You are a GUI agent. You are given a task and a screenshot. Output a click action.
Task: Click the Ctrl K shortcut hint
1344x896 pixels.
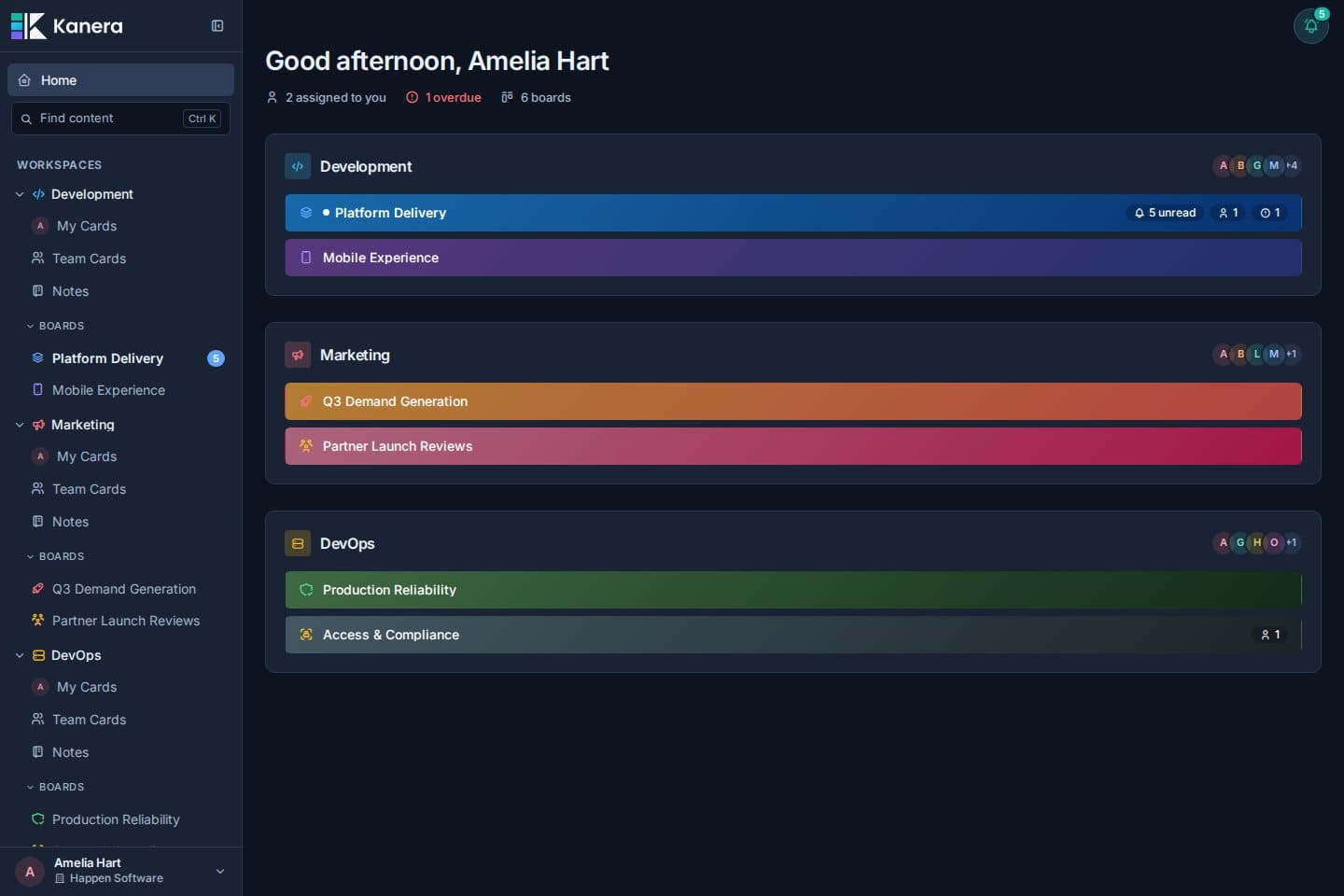coord(203,119)
